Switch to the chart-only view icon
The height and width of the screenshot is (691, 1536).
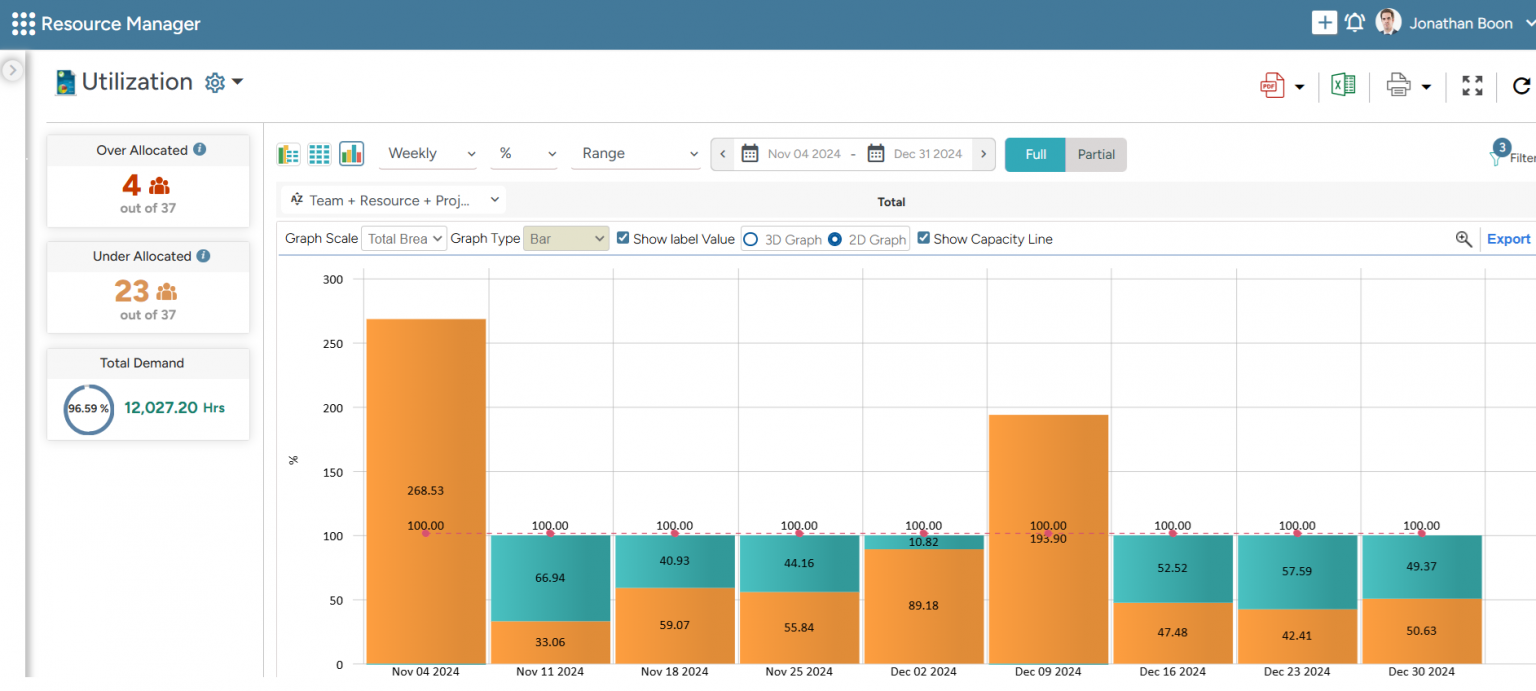[351, 153]
